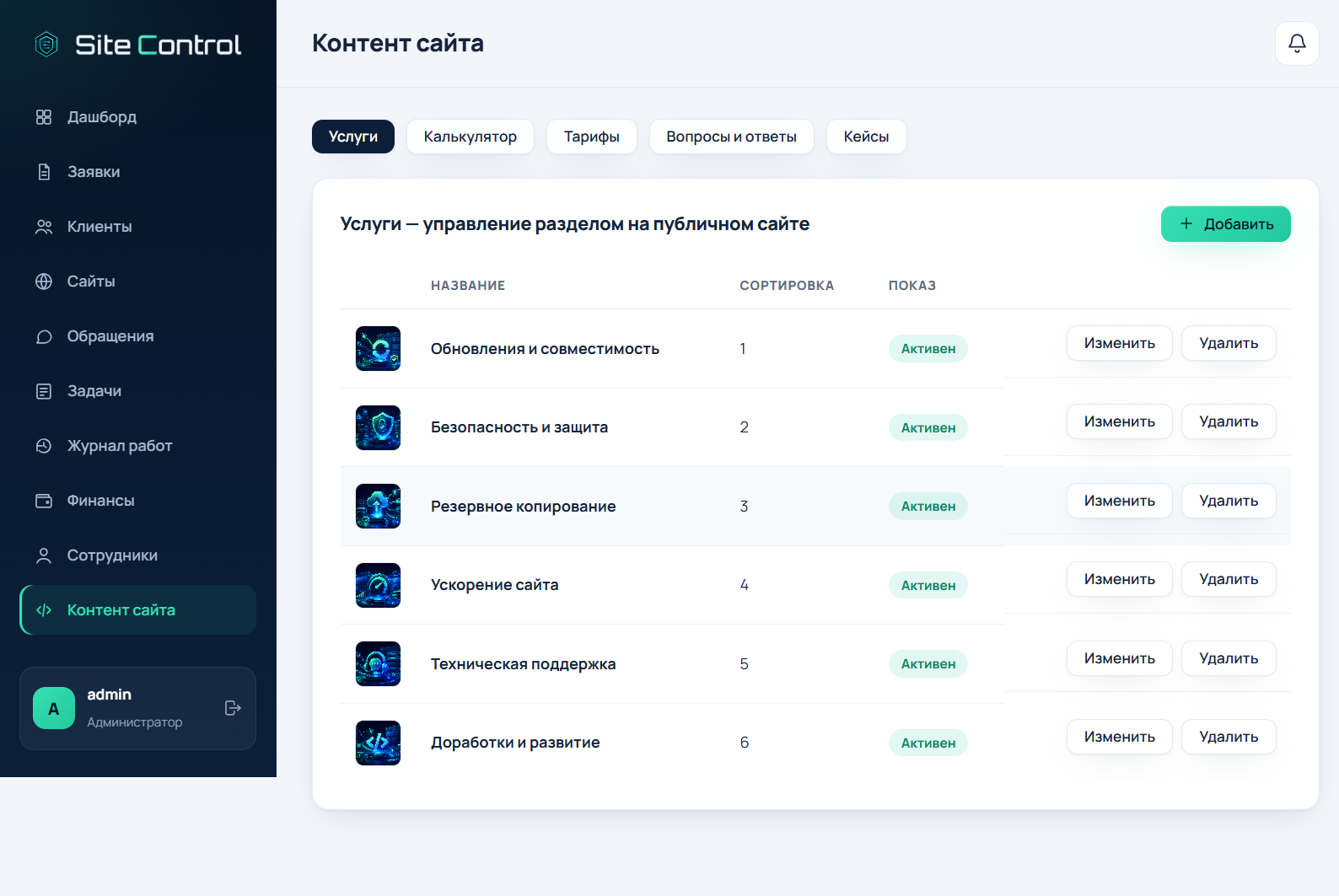Switch to the Услуги tab
Image resolution: width=1339 pixels, height=896 pixels.
tap(353, 137)
